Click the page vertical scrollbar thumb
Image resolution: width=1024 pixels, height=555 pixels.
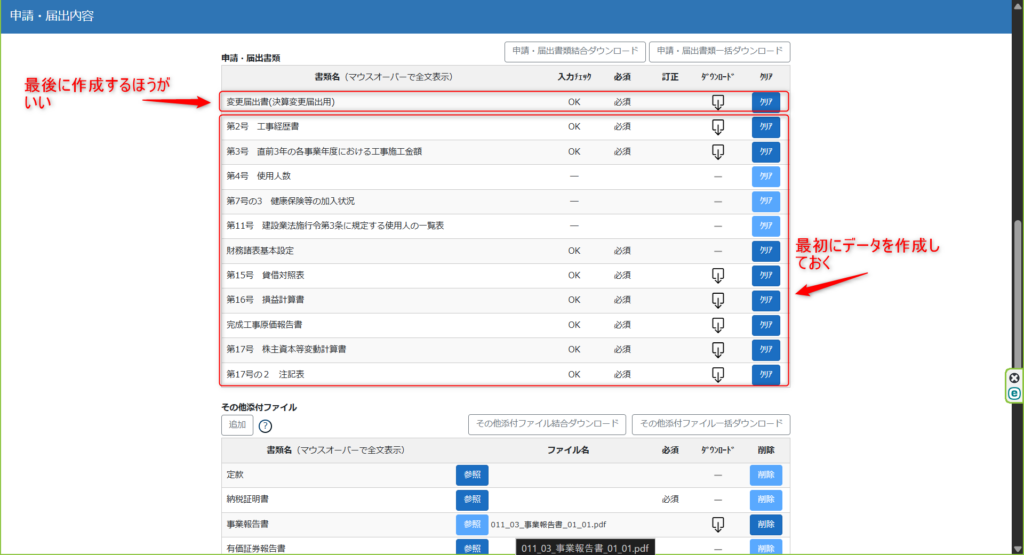[x=1018, y=290]
